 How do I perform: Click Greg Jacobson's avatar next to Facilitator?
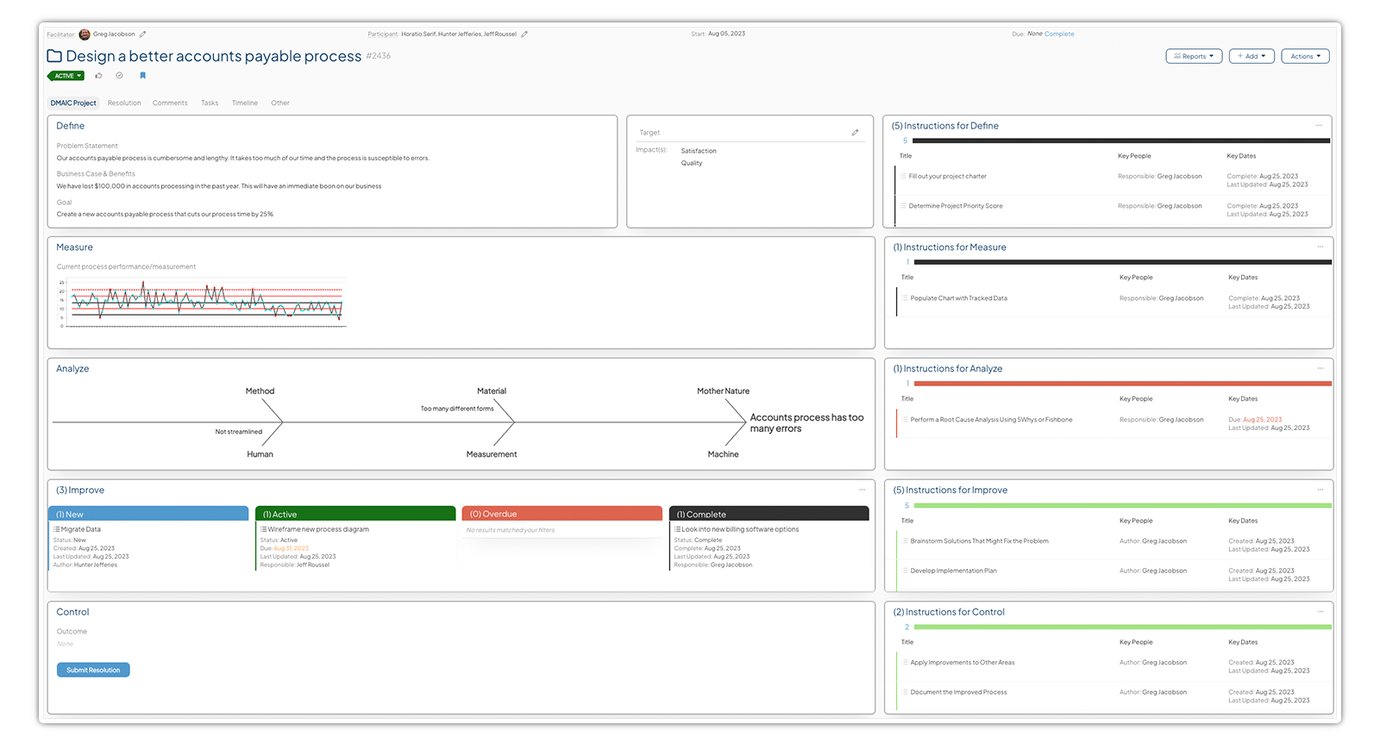[83, 33]
